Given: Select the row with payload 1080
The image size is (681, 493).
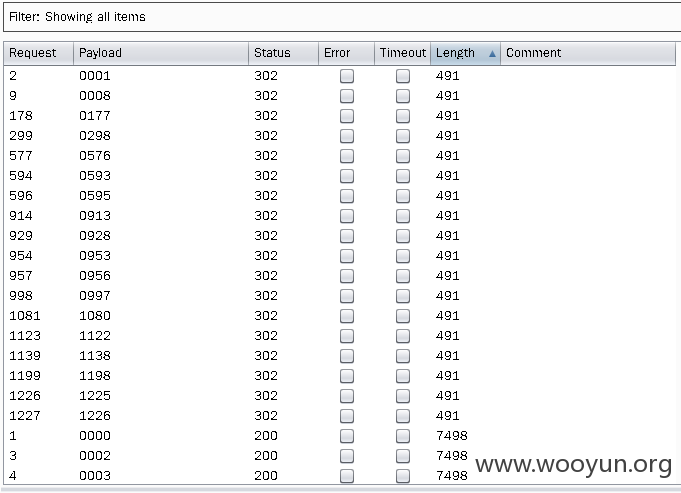Looking at the screenshot, I should [340, 316].
